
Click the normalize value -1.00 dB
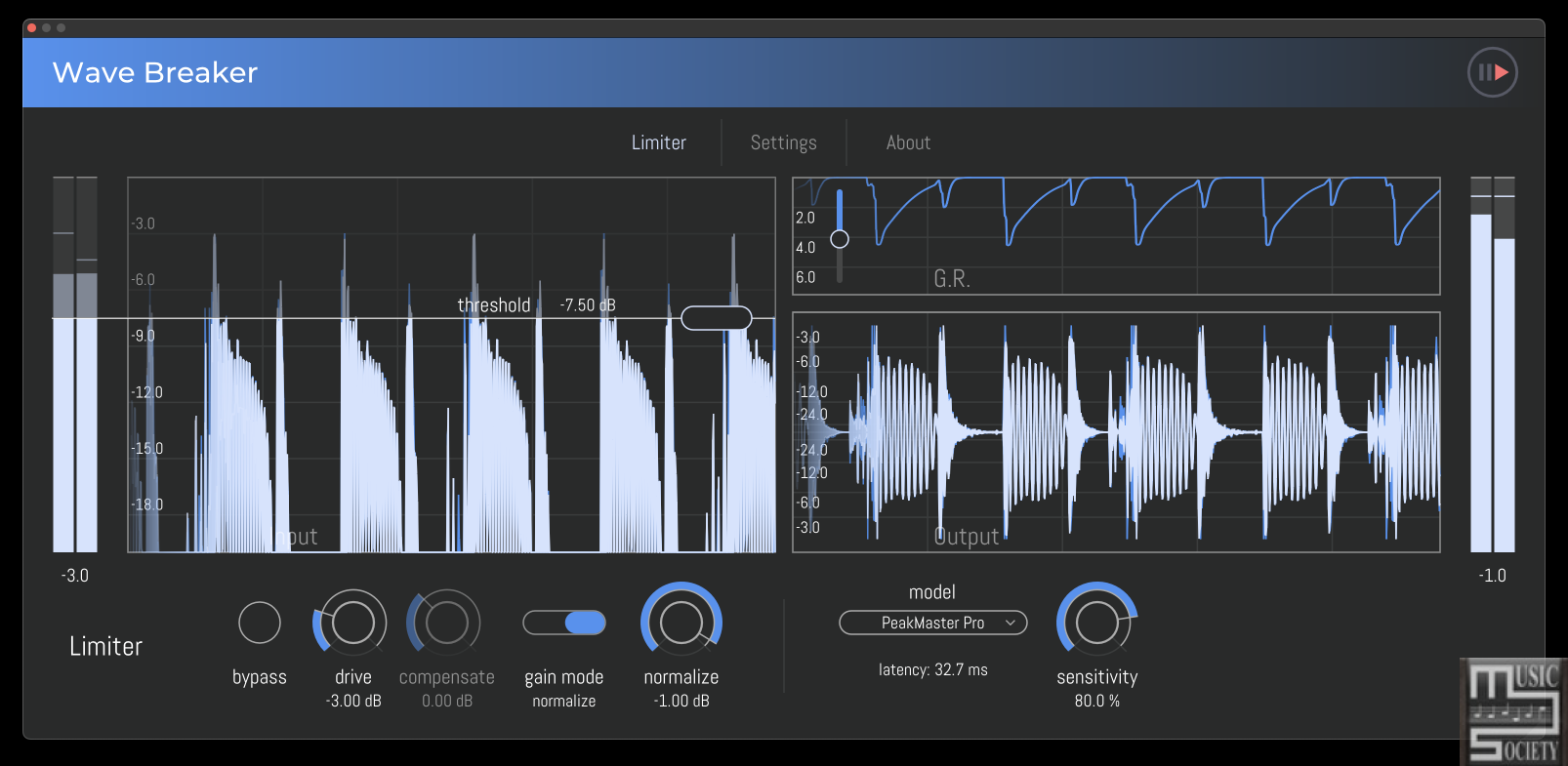tap(681, 701)
